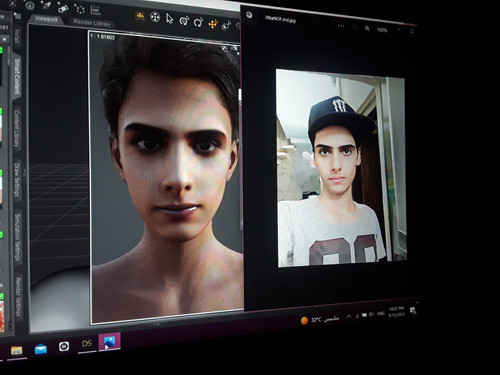Minimize the Photos window

(x=399, y=30)
